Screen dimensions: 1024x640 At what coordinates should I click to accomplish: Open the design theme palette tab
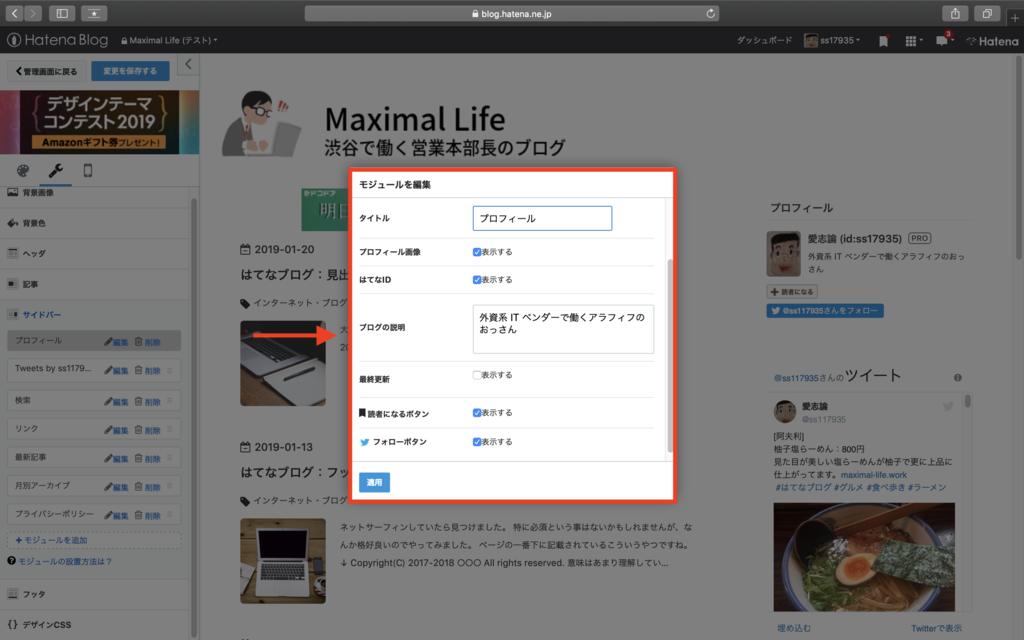click(23, 170)
